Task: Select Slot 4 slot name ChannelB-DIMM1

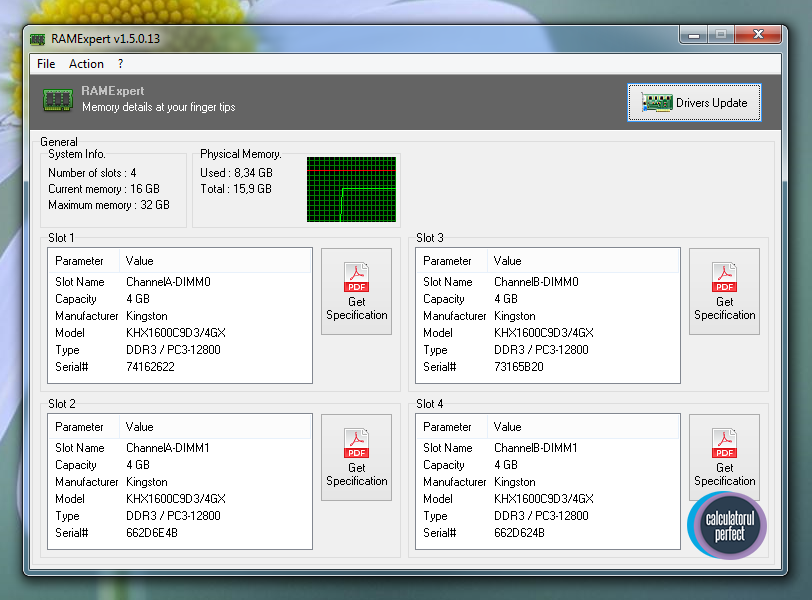Action: [x=536, y=448]
